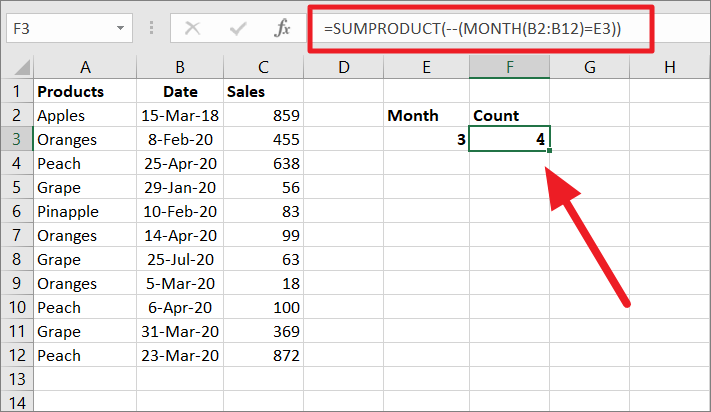Click the 5-Mar-20 date cell
Viewport: 711px width, 412px height.
pyautogui.click(x=180, y=283)
